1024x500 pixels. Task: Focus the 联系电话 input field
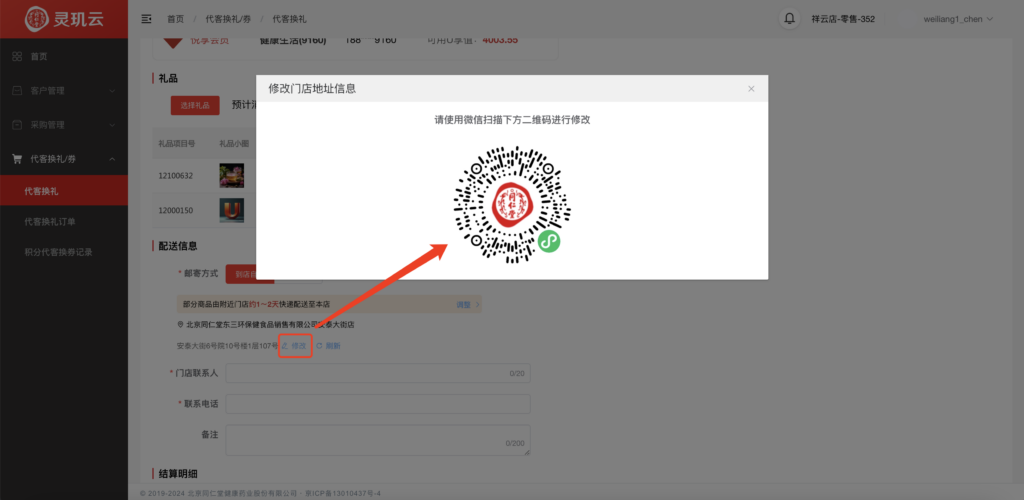[377, 403]
